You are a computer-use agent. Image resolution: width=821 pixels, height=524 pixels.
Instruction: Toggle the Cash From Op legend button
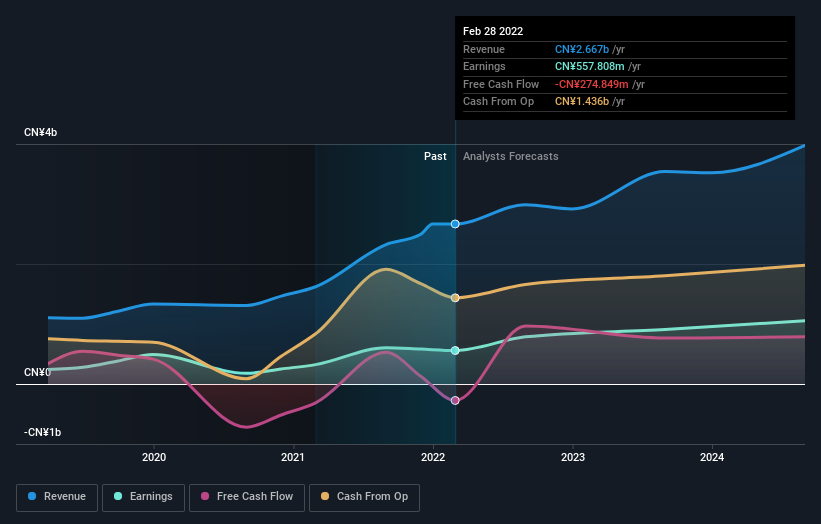pyautogui.click(x=364, y=497)
